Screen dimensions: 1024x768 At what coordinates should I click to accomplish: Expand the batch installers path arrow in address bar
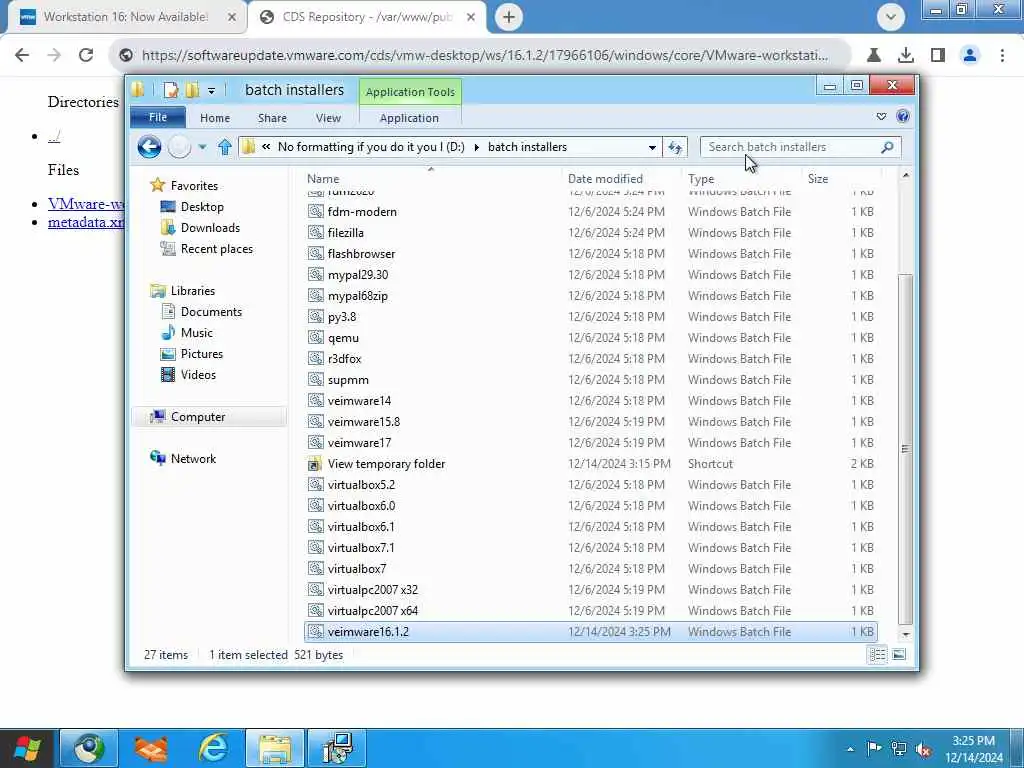click(x=477, y=147)
